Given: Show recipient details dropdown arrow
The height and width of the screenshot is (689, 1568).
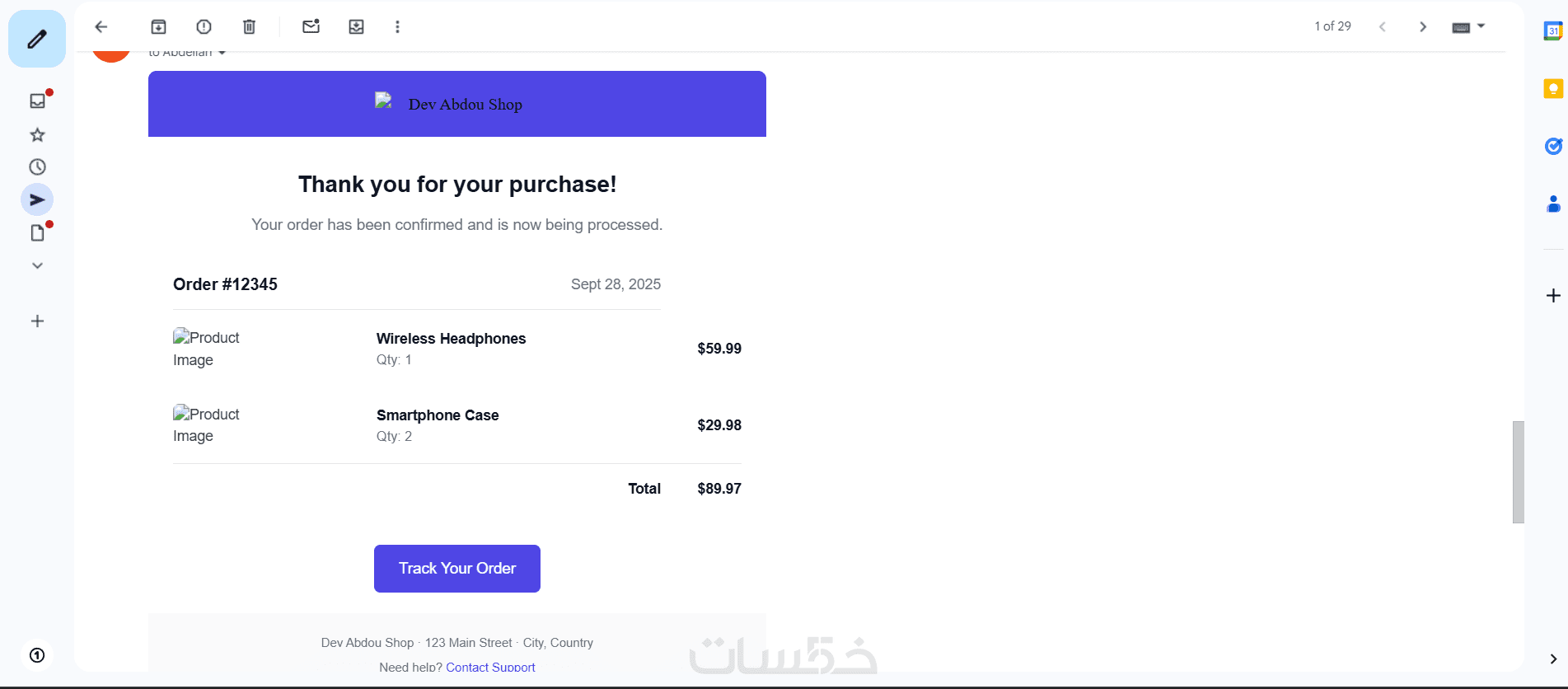Looking at the screenshot, I should point(222,54).
